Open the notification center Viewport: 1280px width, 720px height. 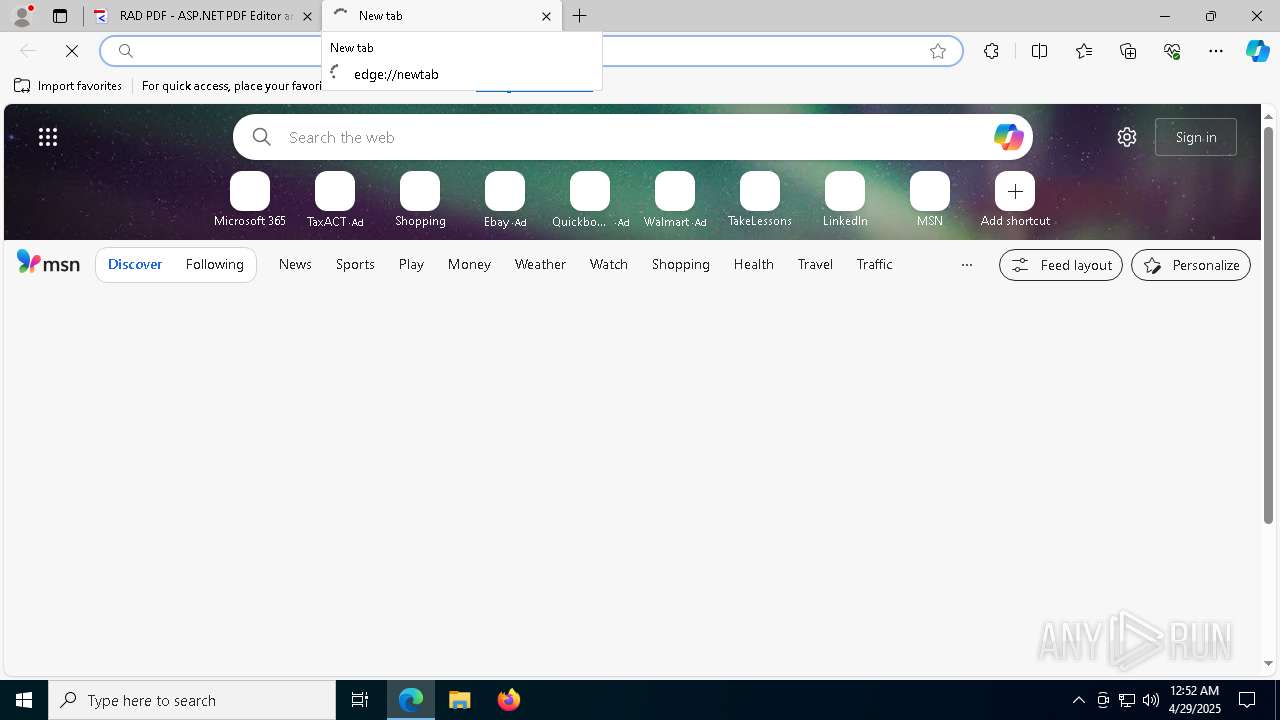1247,700
